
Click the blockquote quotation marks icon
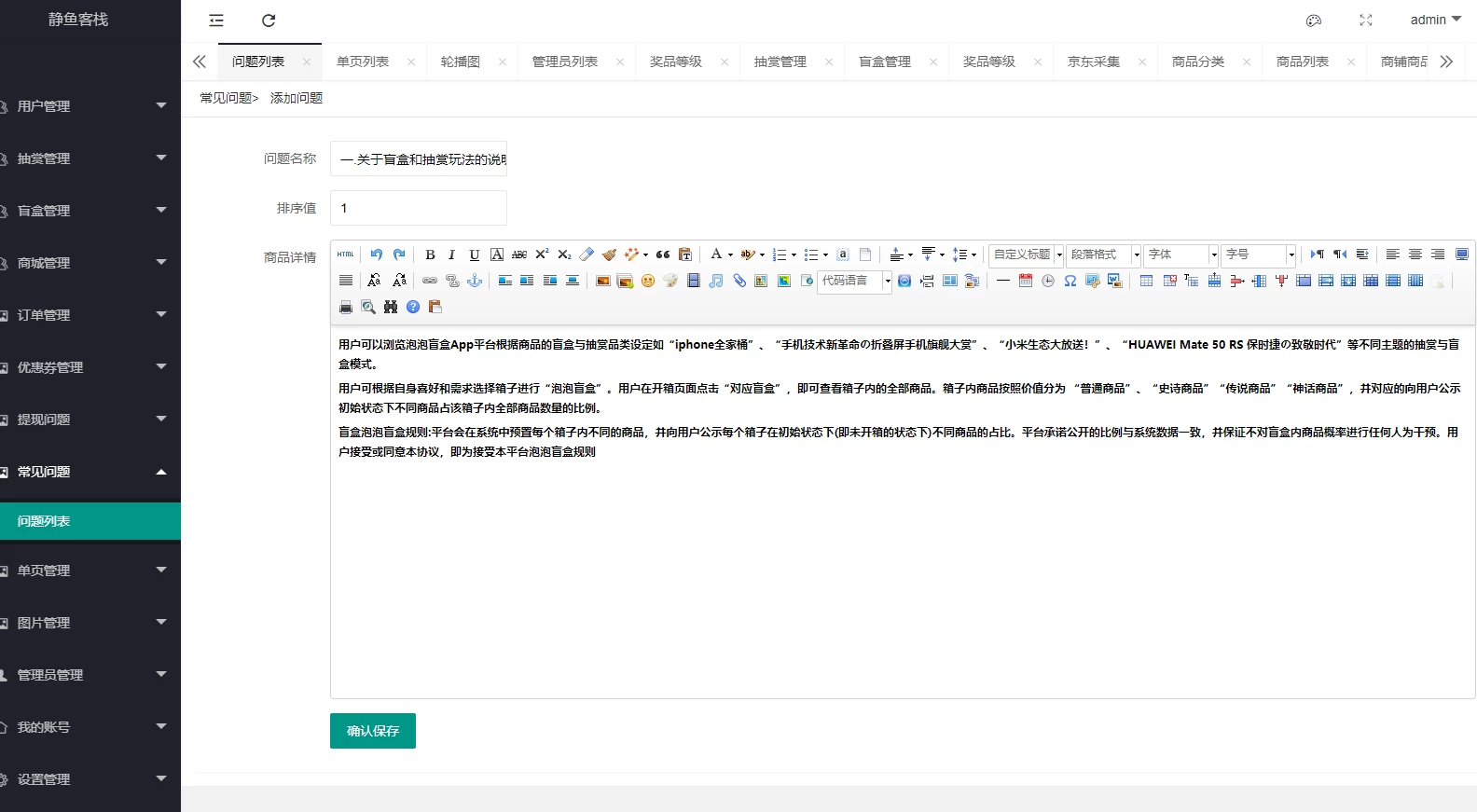click(663, 255)
